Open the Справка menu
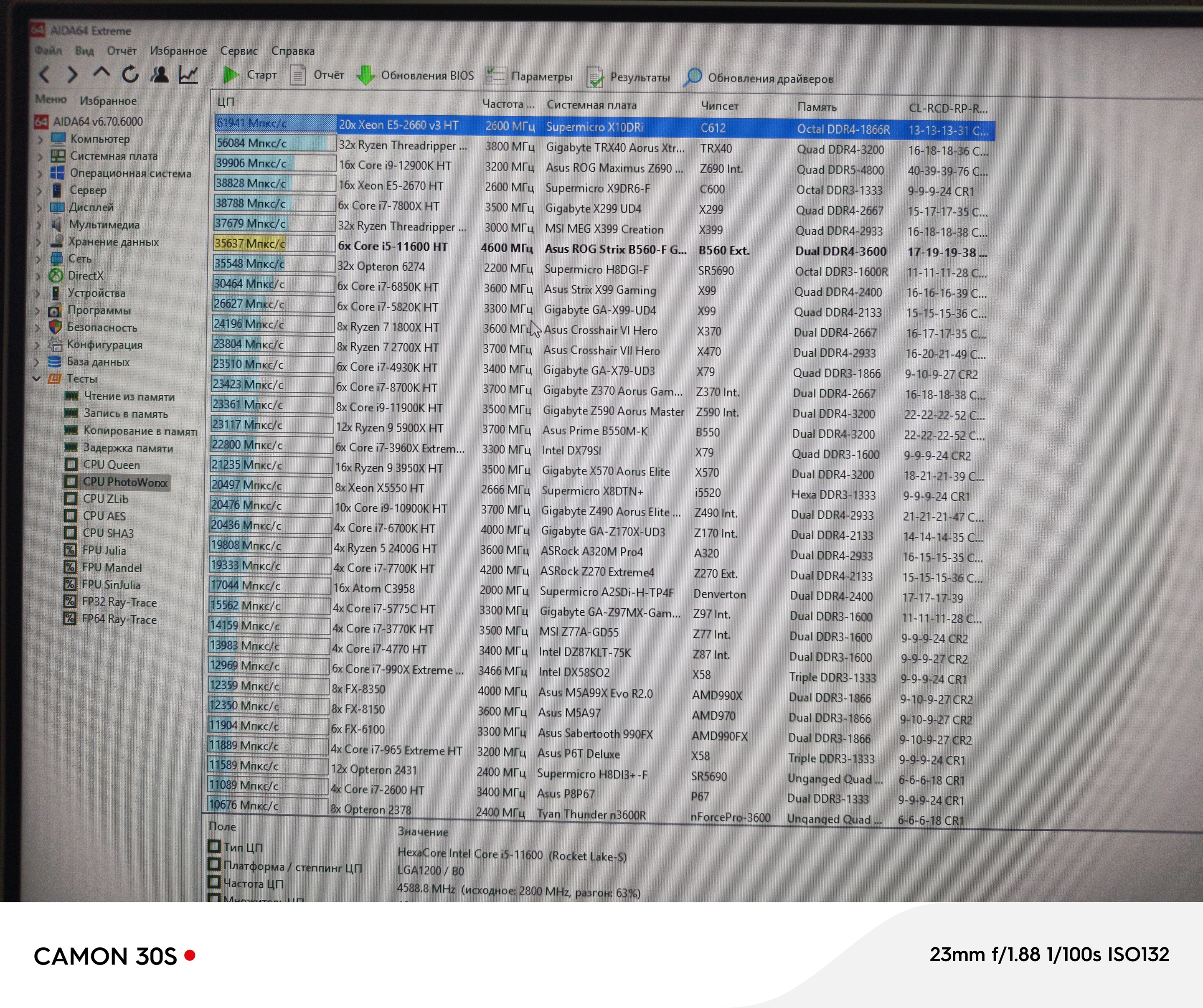 click(x=293, y=51)
